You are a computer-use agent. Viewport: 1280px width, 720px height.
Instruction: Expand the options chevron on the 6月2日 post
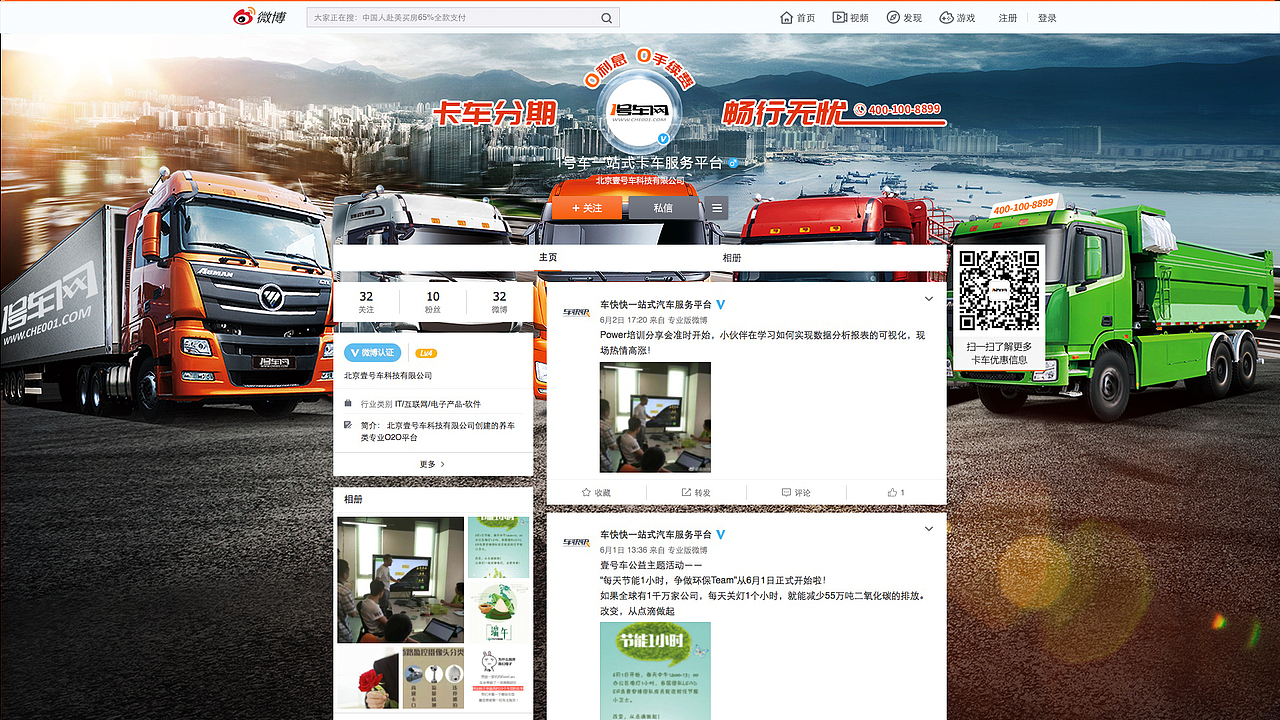928,299
